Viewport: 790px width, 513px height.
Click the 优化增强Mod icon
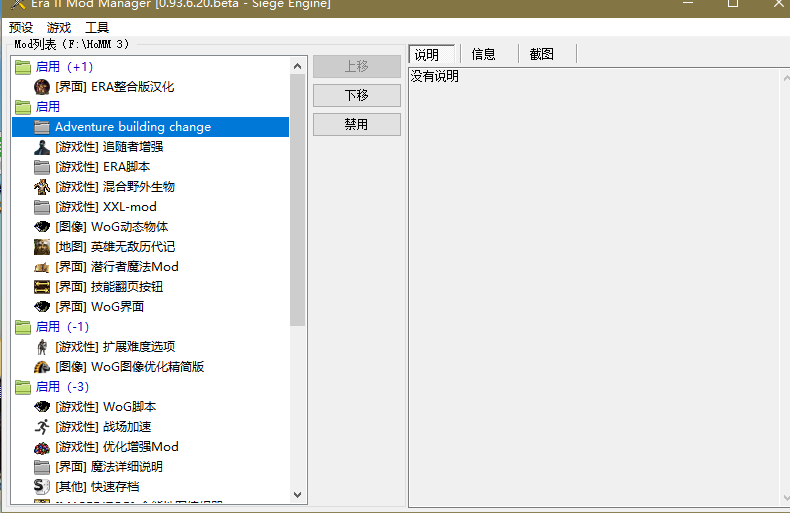point(42,447)
